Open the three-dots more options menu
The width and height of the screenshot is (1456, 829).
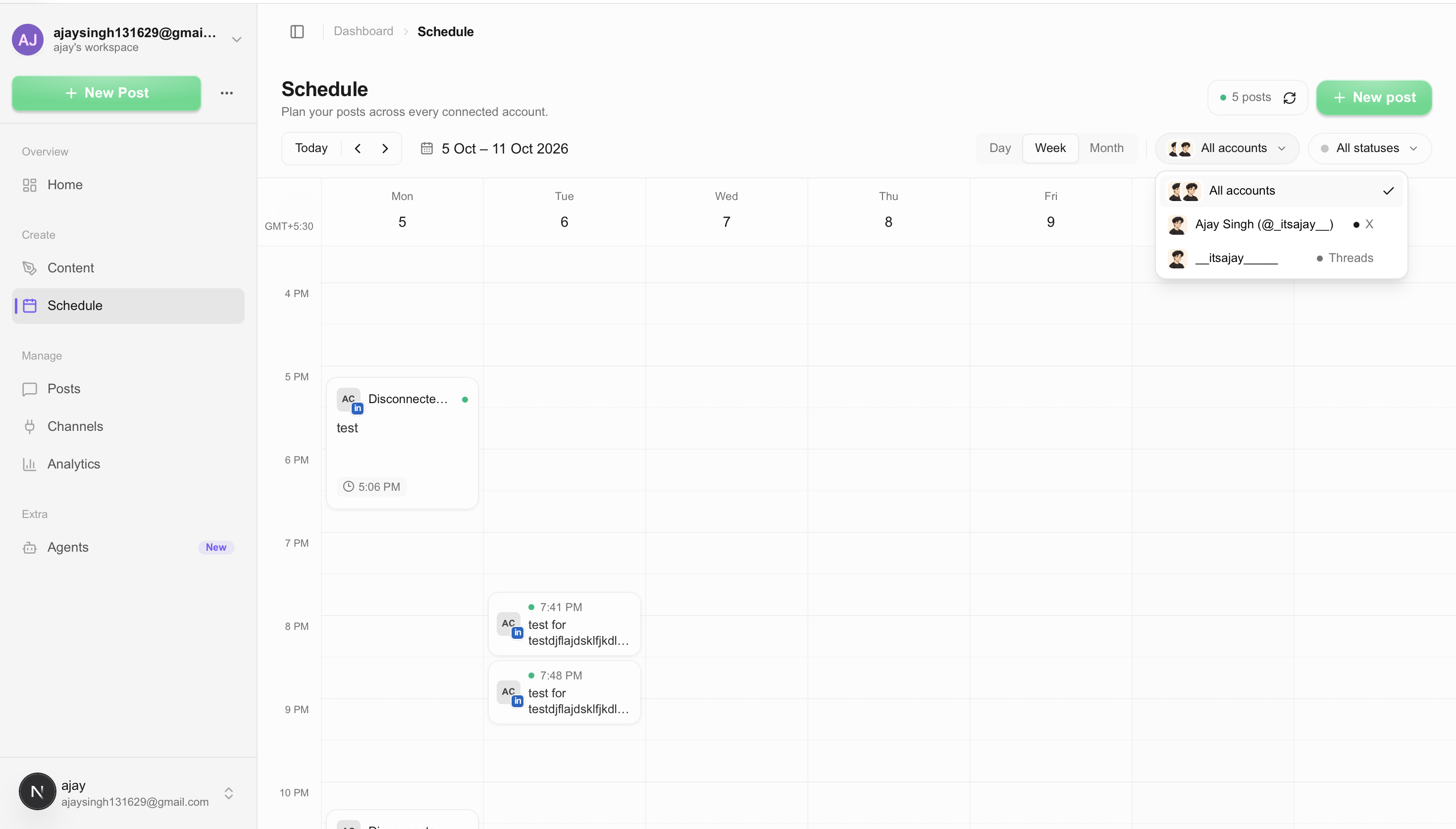226,93
